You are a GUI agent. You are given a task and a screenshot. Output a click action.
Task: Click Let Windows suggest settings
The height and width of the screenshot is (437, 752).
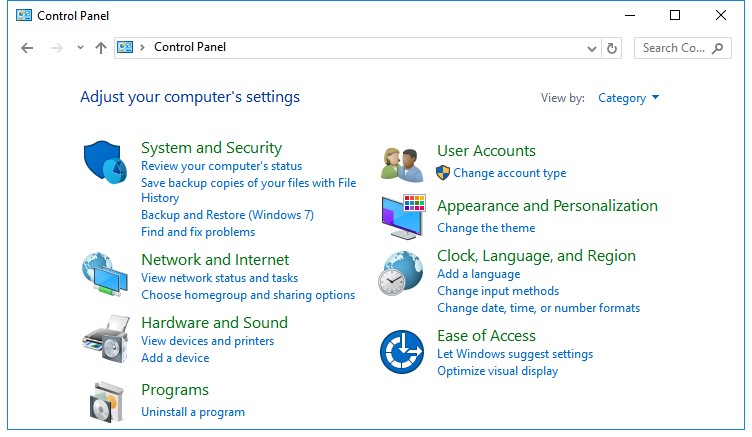click(x=515, y=354)
